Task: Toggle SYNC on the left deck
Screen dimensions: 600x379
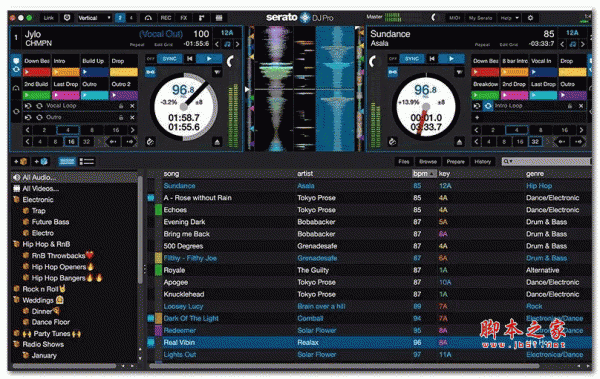Action: [170, 59]
